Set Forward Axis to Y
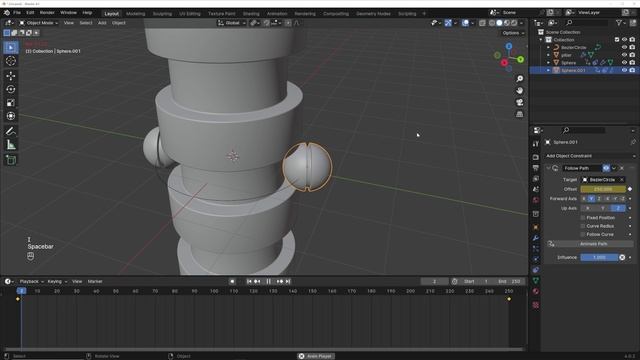Screen dimensions: 640x360 pos(591,199)
